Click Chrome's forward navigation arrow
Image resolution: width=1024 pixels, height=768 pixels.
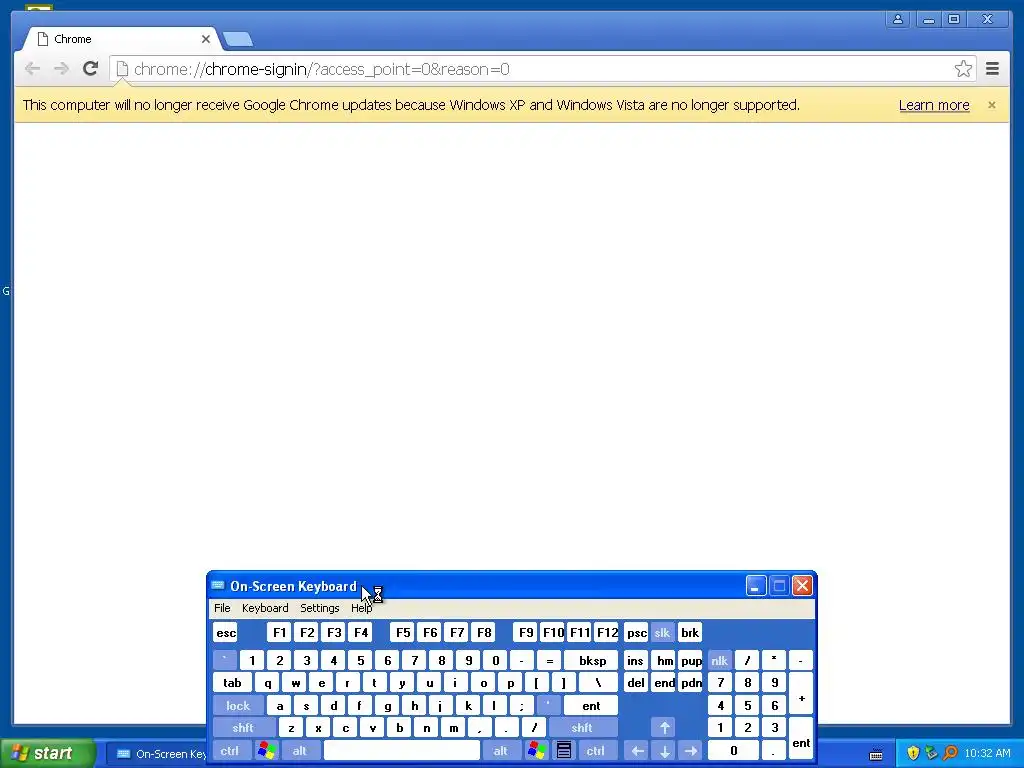point(61,69)
